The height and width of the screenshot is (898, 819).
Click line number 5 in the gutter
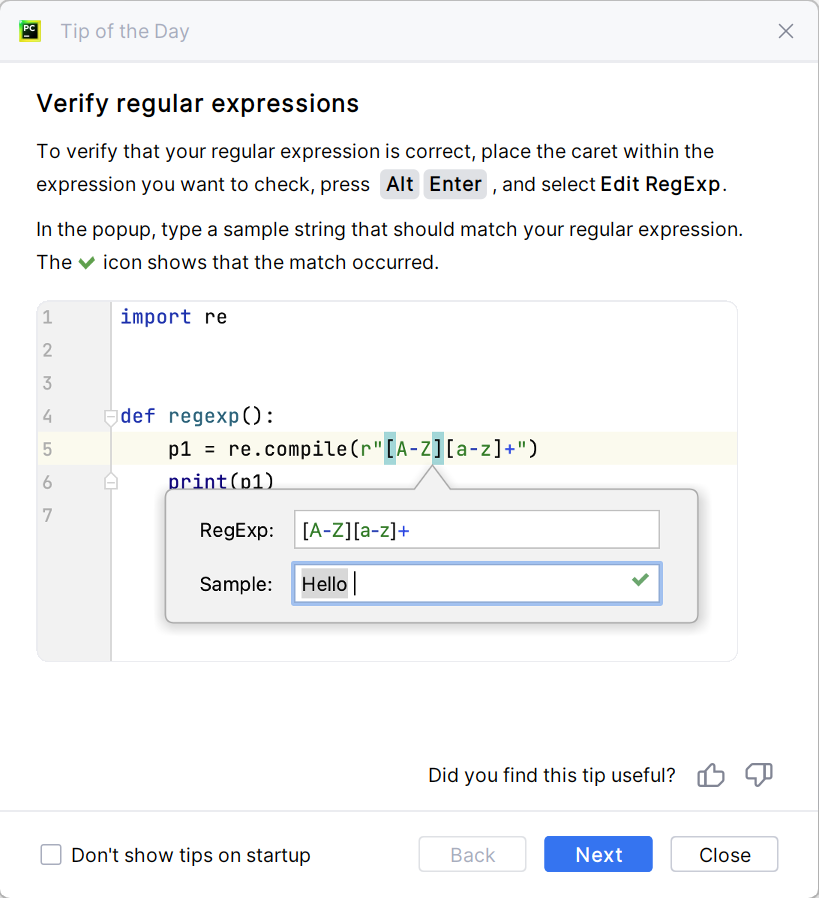coord(48,449)
